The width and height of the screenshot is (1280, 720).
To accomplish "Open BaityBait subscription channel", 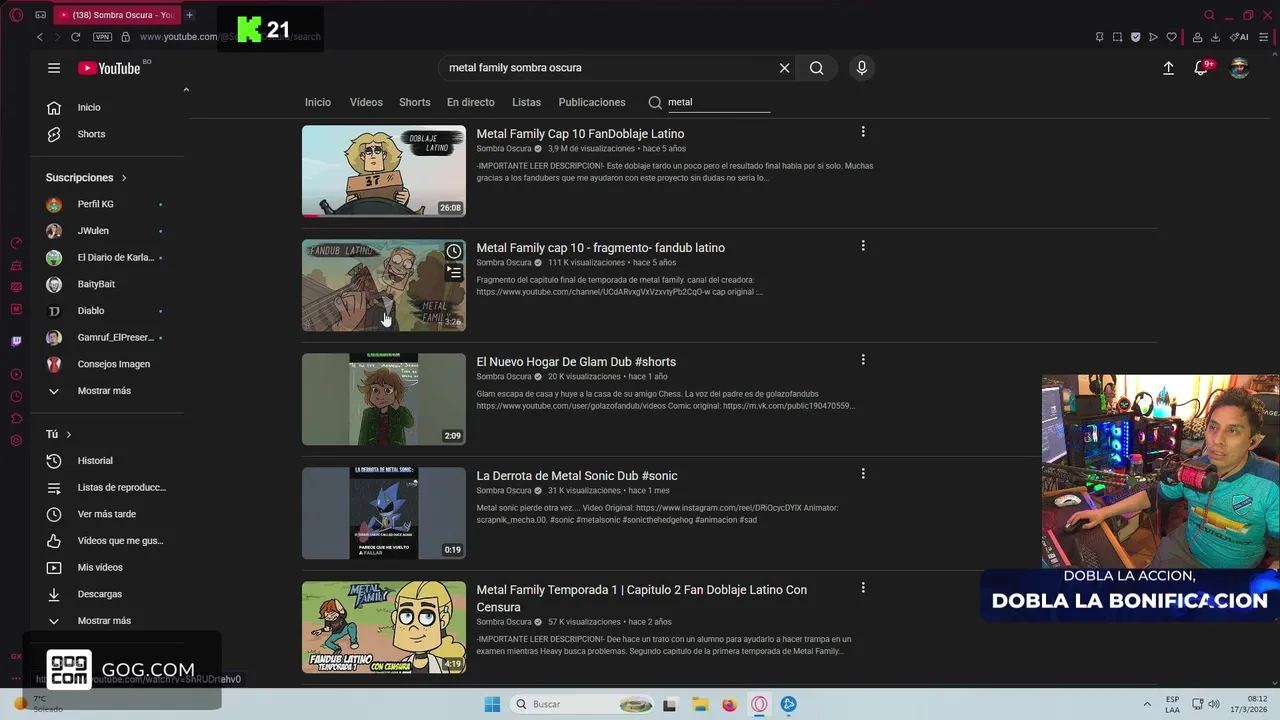I will 96,284.
